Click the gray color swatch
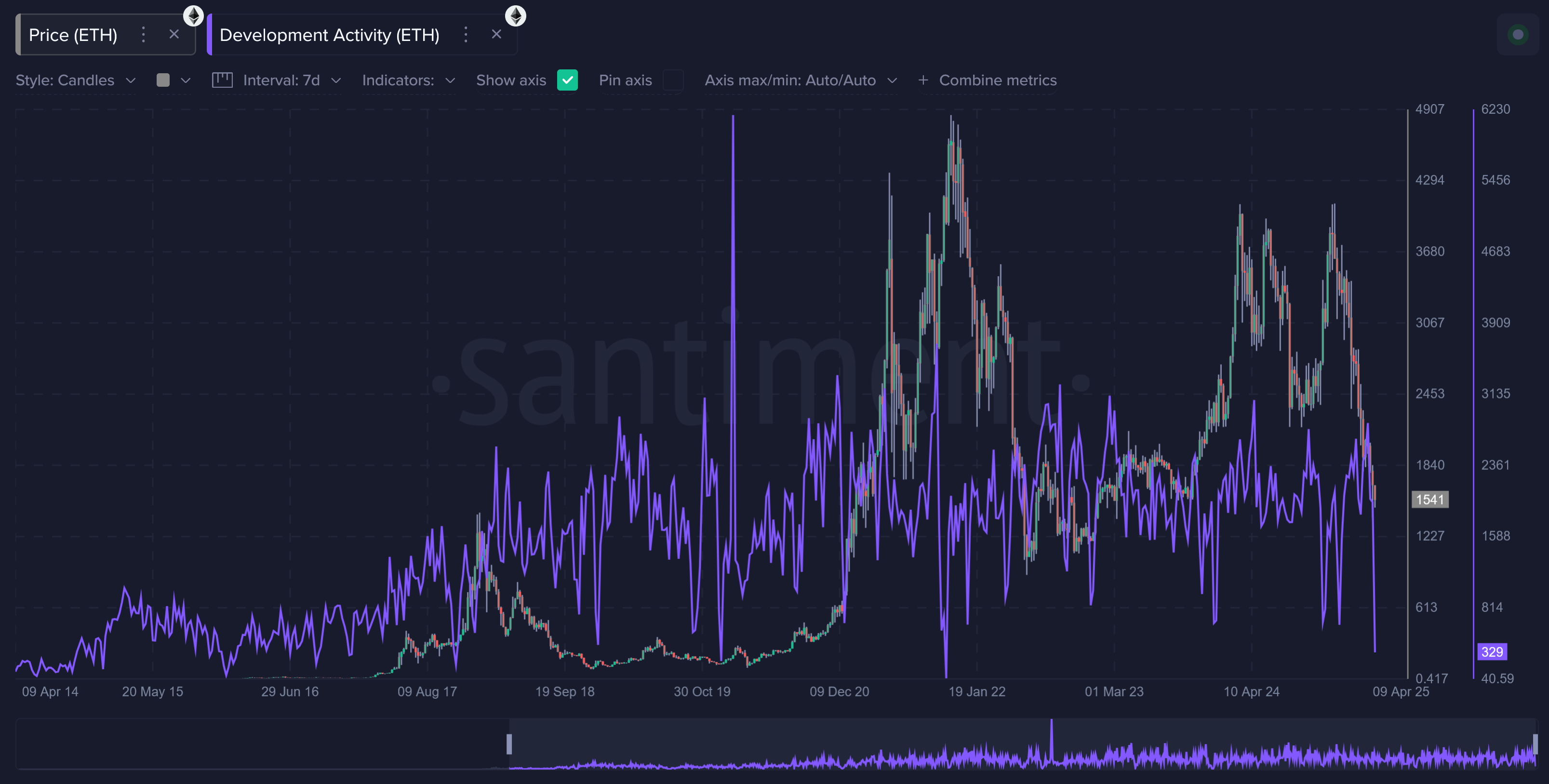1549x784 pixels. tap(163, 80)
